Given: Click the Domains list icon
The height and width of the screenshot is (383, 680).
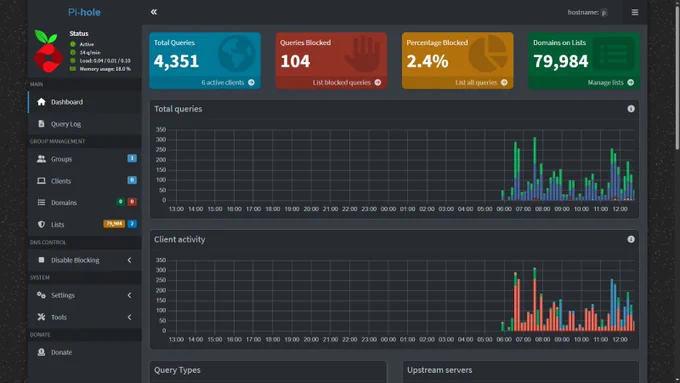Looking at the screenshot, I should [x=41, y=203].
